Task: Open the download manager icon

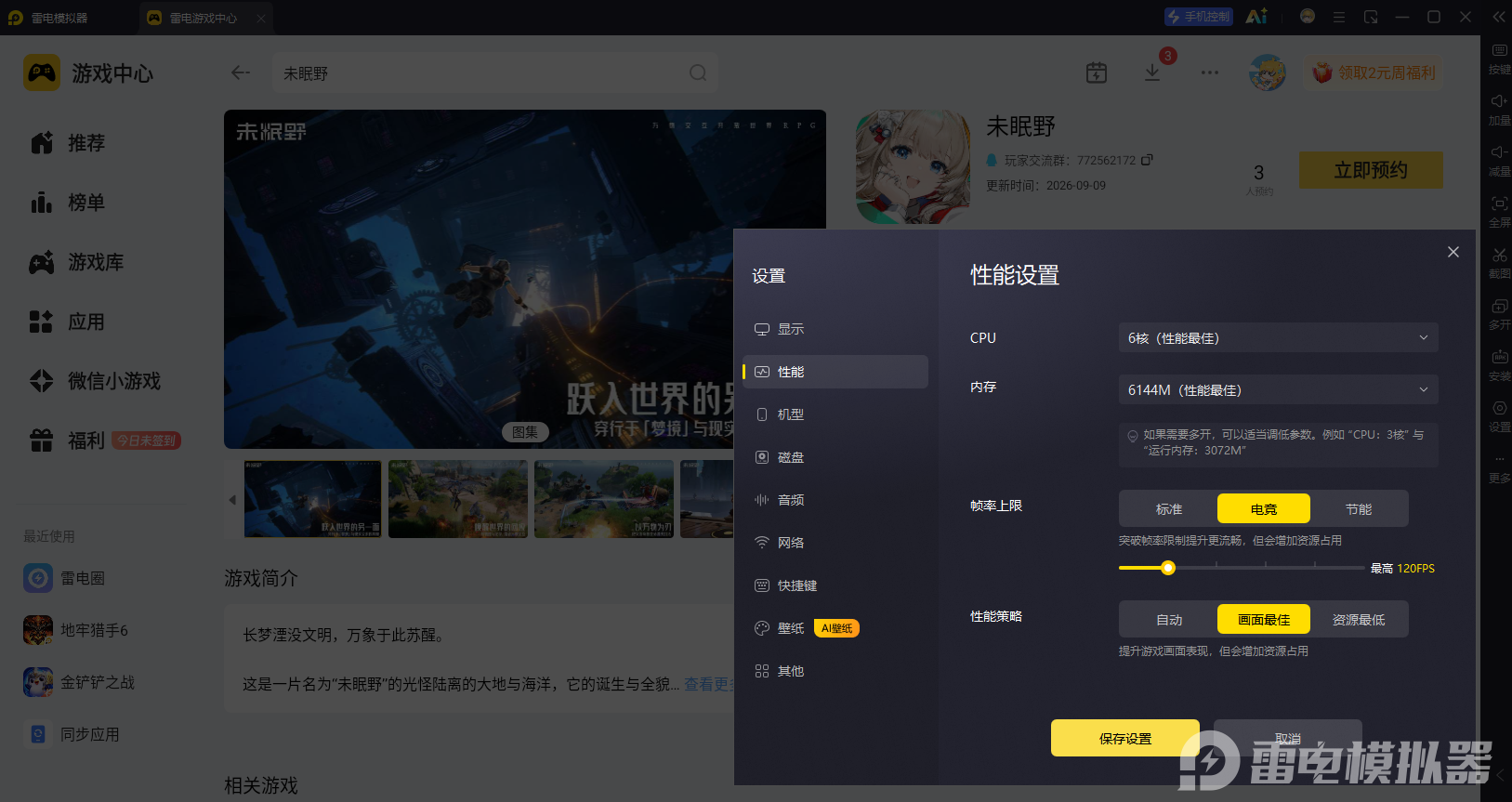Action: tap(1152, 72)
